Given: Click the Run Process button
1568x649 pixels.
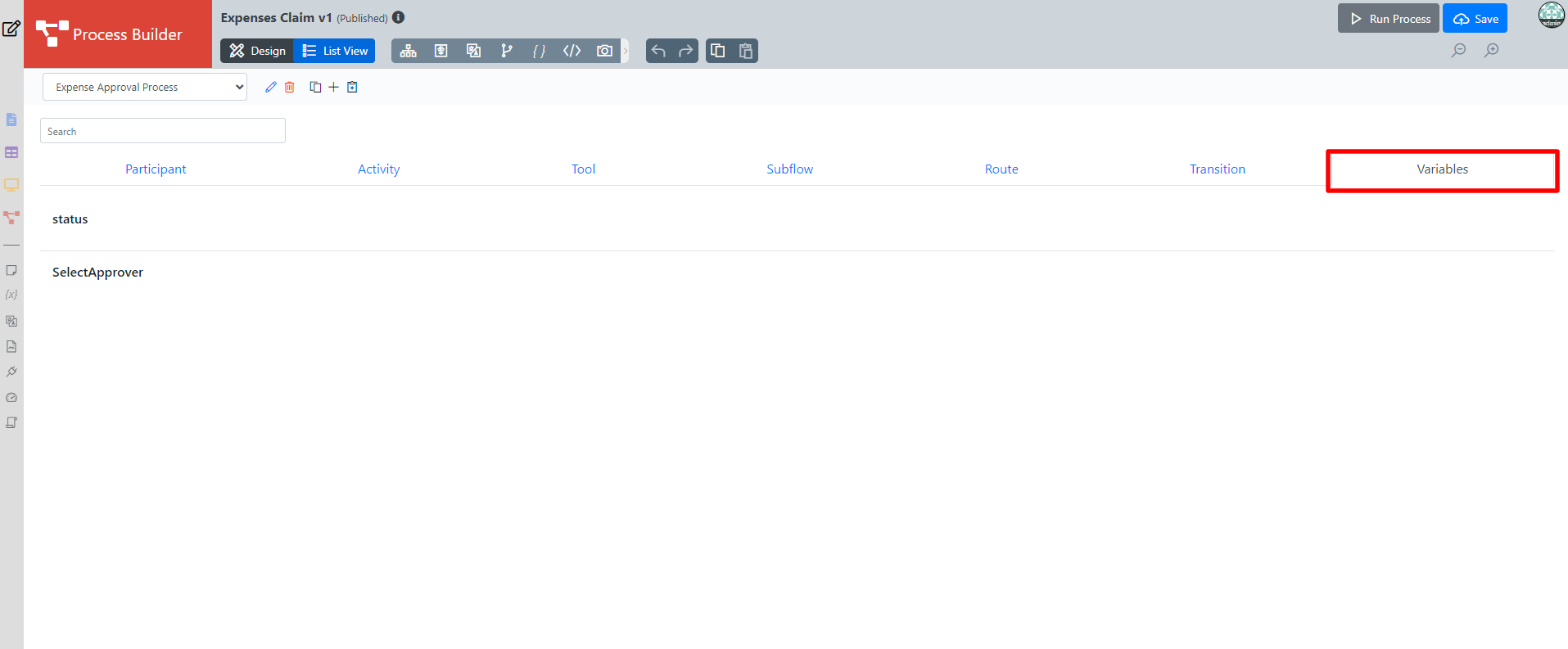Looking at the screenshot, I should 1389,18.
